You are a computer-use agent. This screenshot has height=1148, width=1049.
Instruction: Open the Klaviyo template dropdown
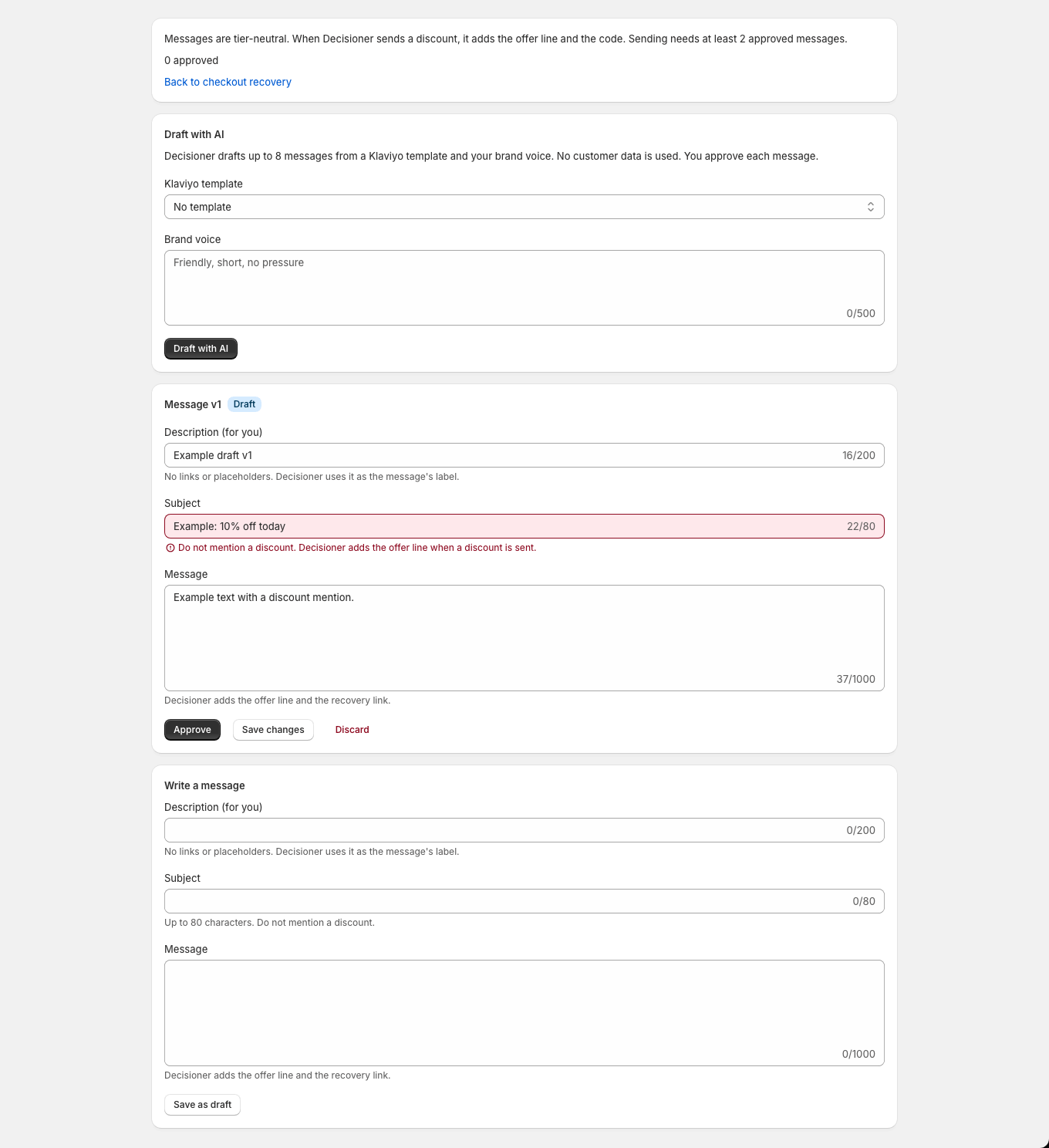pos(524,207)
